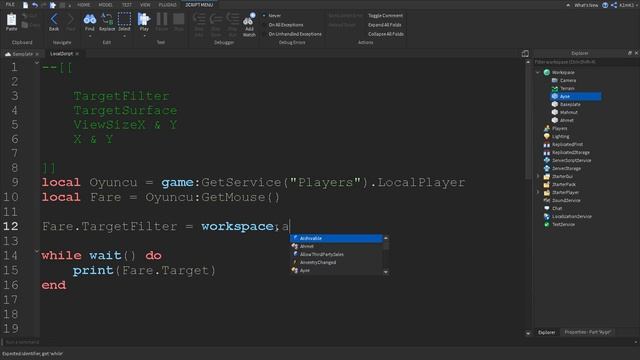Image resolution: width=640 pixels, height=360 pixels.
Task: Open Find with the binoculars icon
Action: [90, 19]
